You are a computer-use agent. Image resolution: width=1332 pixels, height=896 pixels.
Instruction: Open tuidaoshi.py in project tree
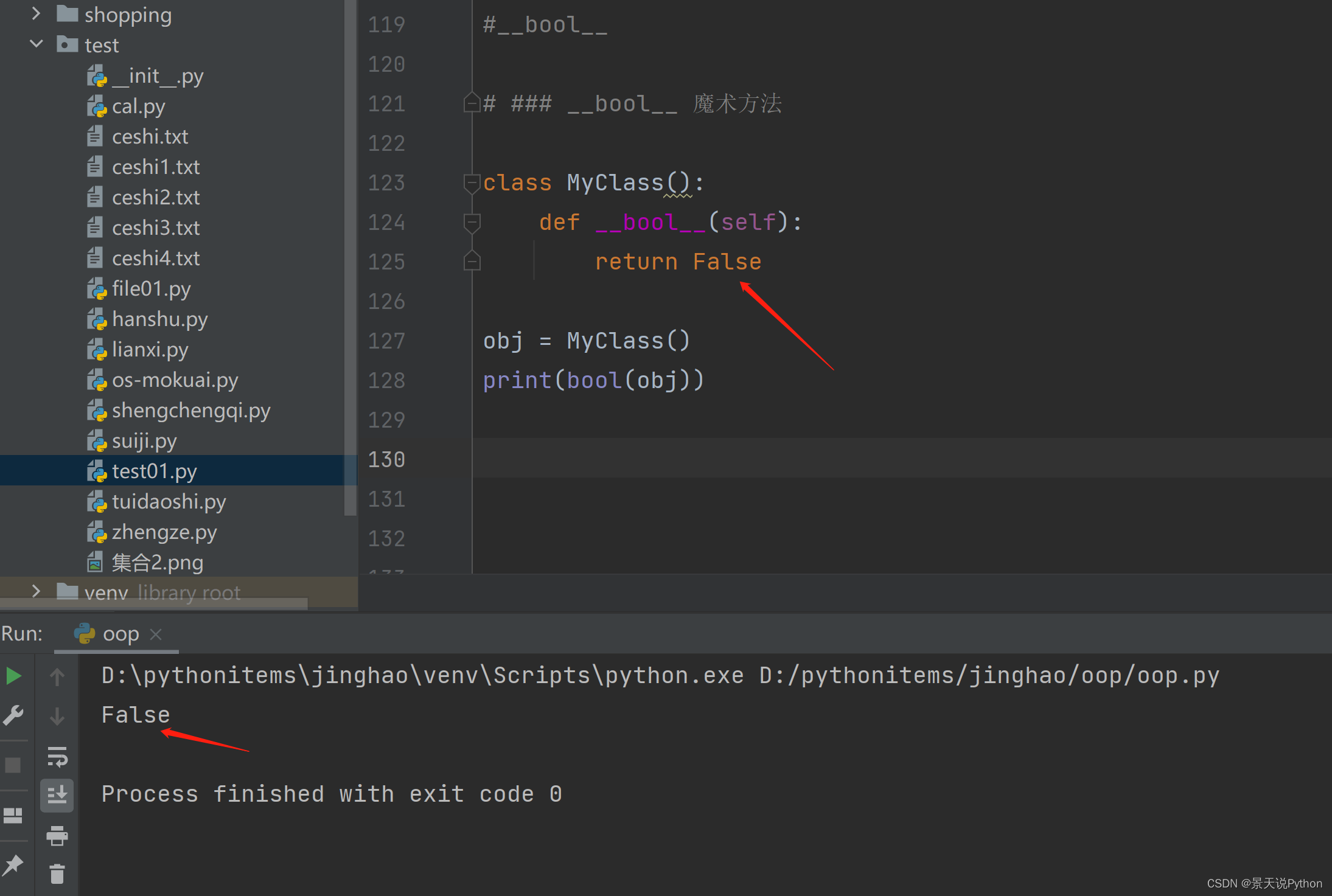click(x=169, y=502)
